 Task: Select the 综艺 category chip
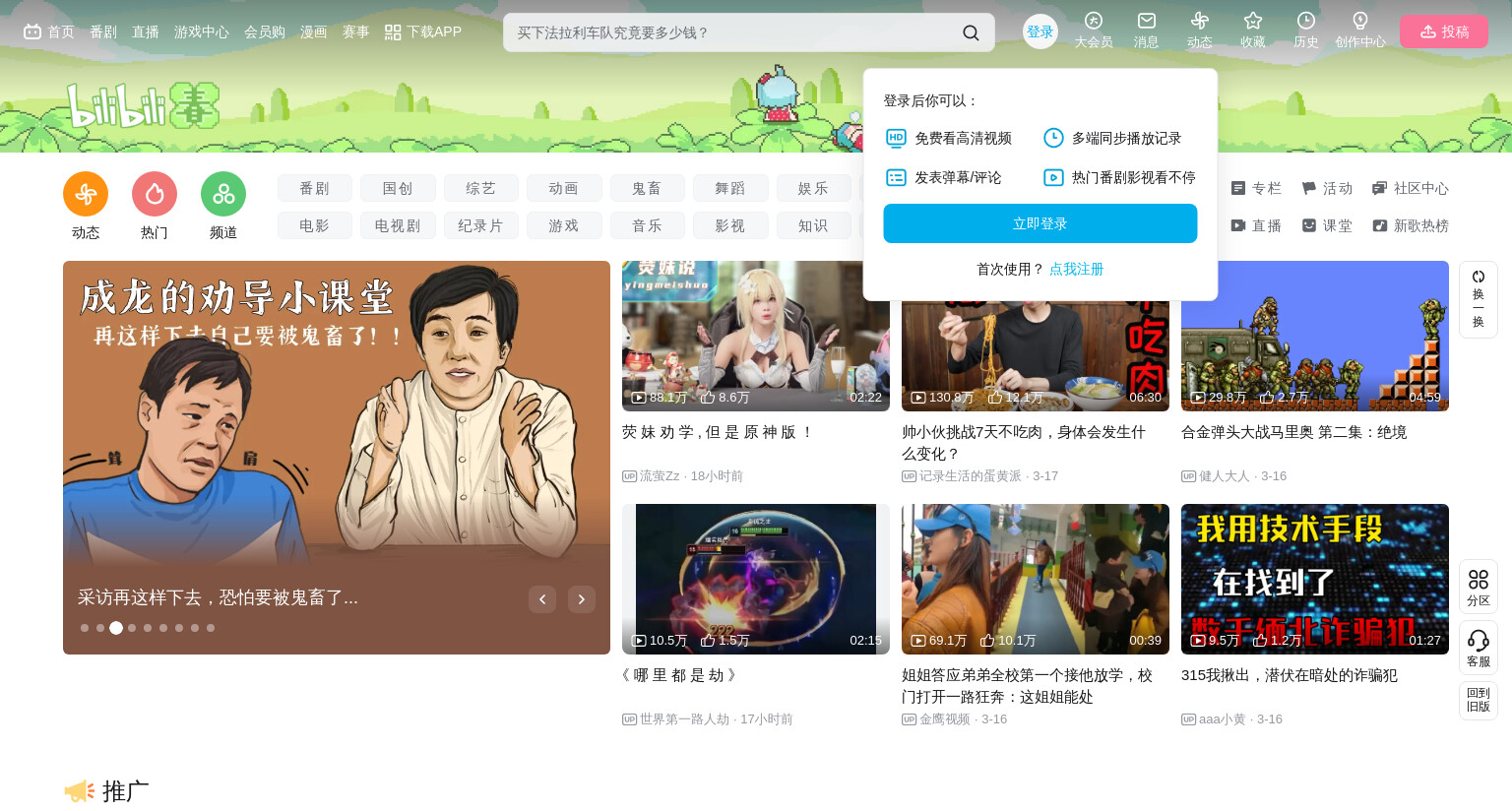pos(481,188)
